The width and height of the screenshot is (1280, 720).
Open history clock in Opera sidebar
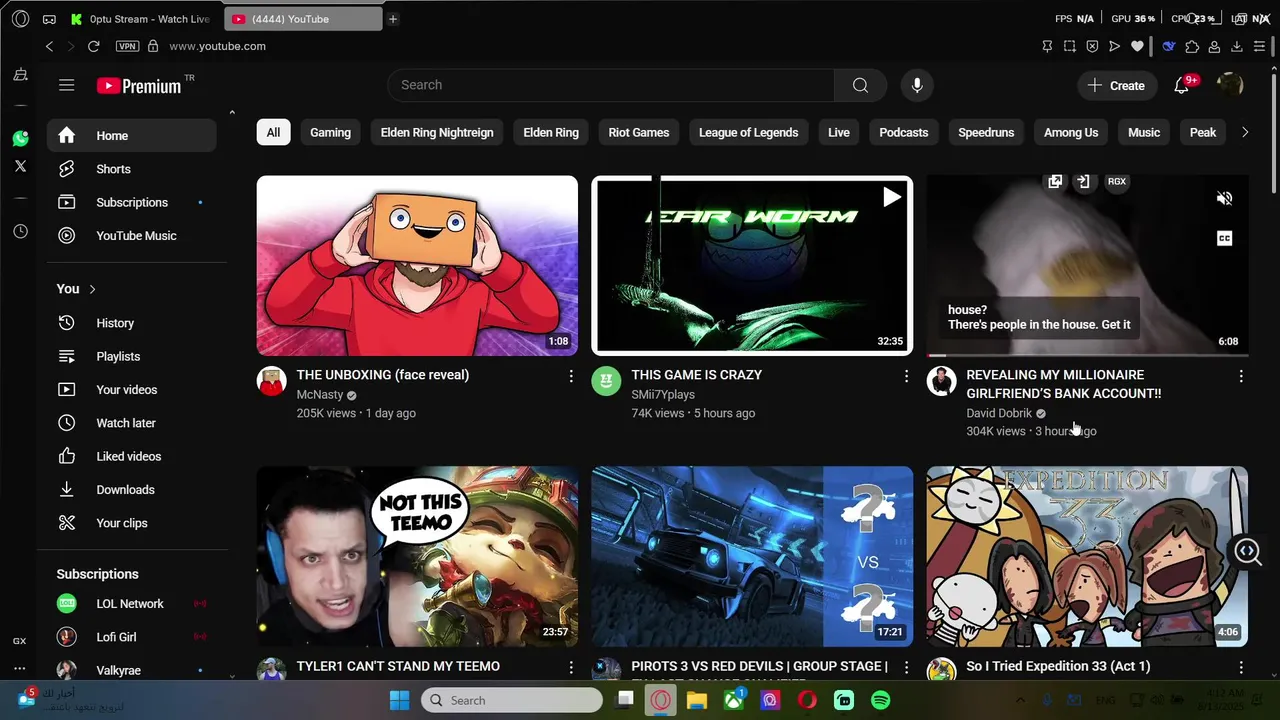(20, 231)
